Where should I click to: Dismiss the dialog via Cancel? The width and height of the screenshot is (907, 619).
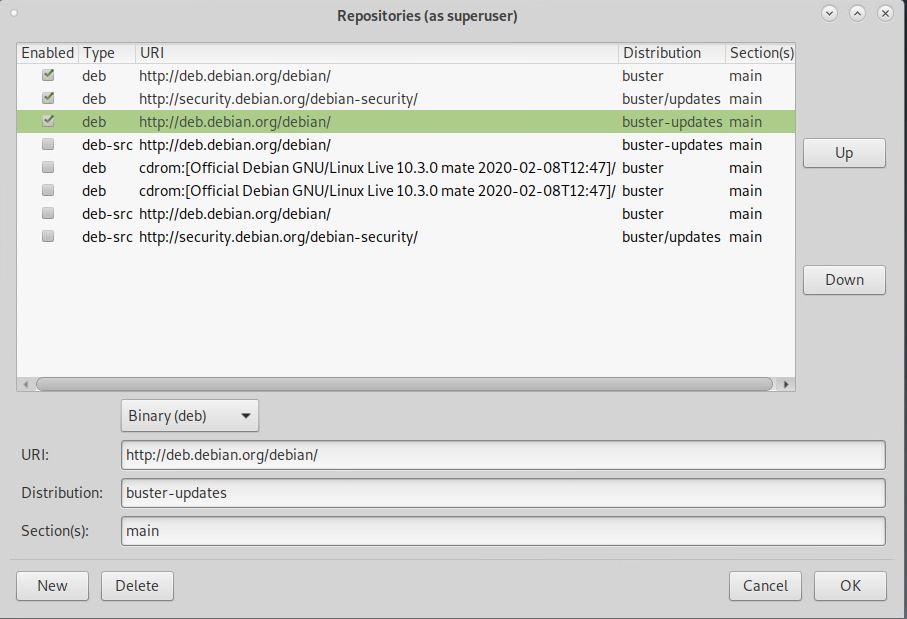pyautogui.click(x=765, y=586)
